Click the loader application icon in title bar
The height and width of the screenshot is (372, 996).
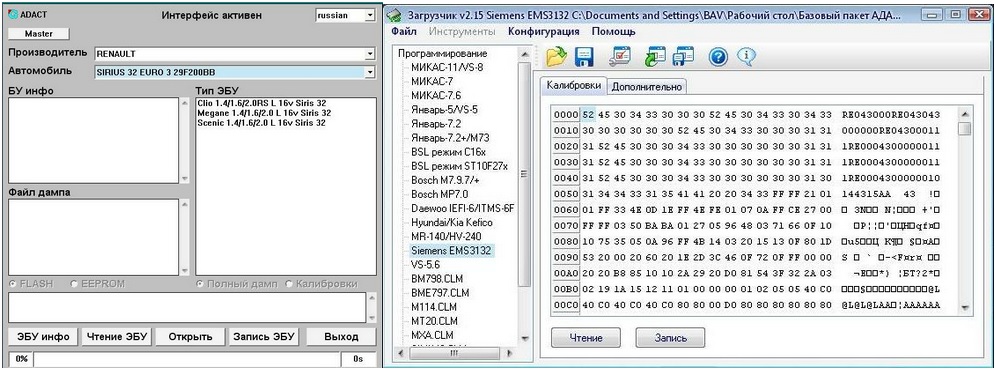[x=396, y=14]
